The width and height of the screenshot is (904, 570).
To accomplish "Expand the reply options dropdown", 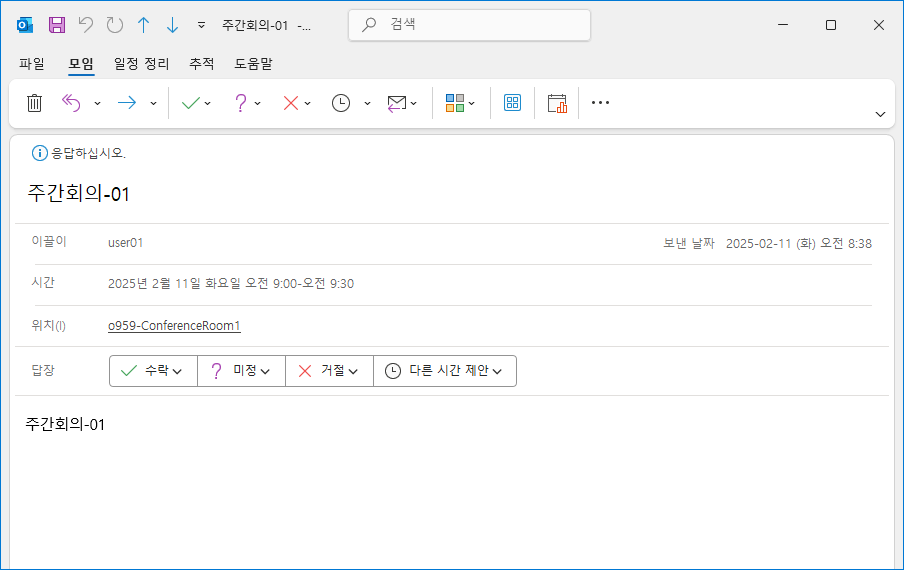I will pyautogui.click(x=97, y=104).
